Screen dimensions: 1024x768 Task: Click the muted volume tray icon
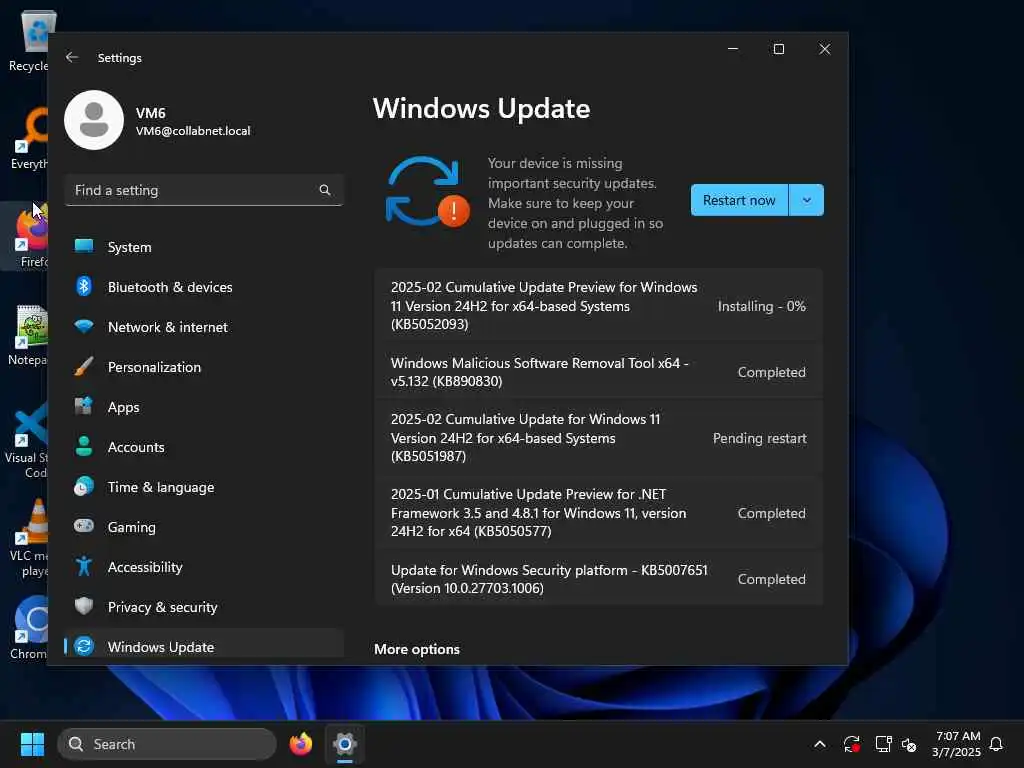[x=909, y=744]
